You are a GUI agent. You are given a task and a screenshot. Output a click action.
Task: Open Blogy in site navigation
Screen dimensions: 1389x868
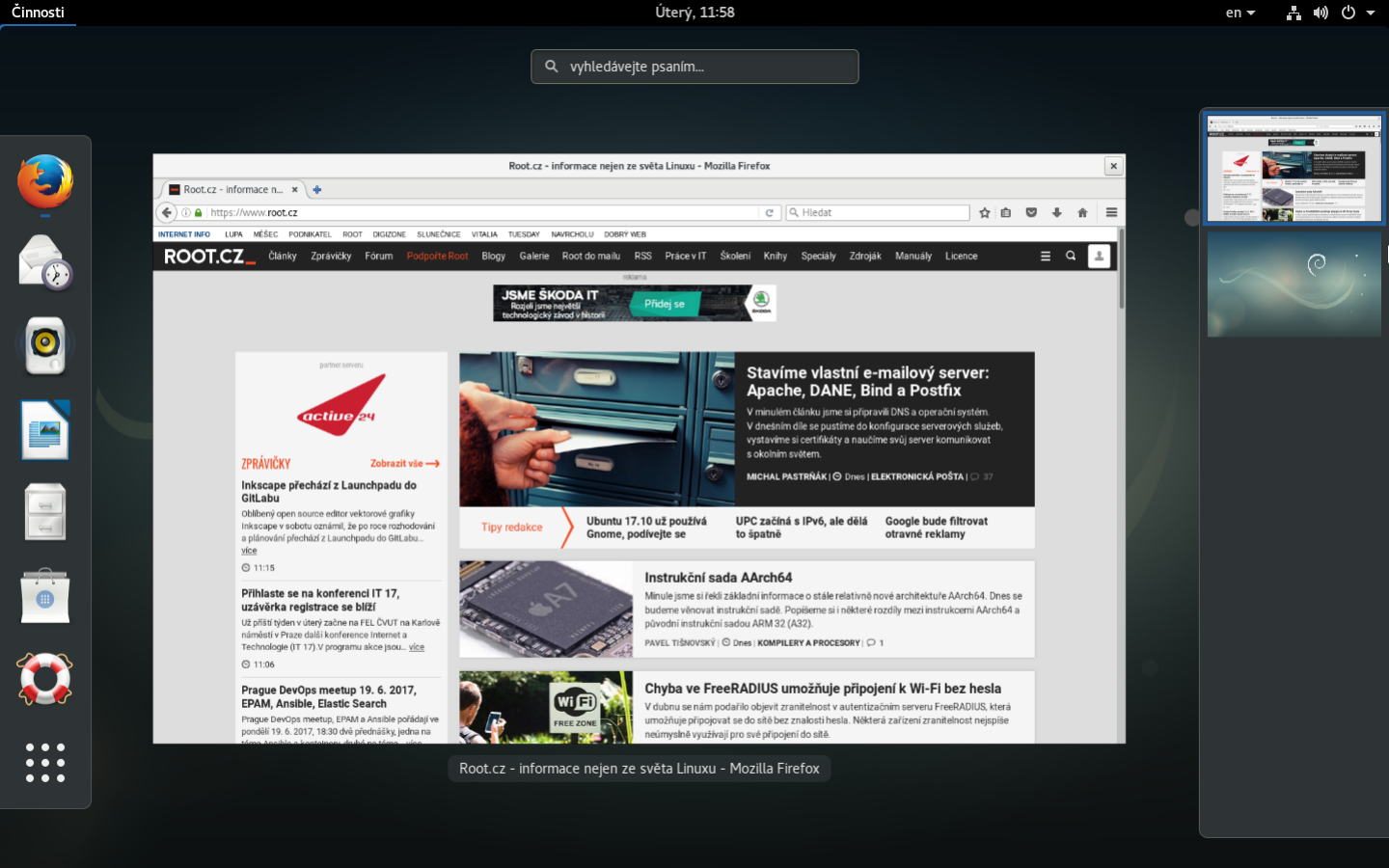click(x=494, y=257)
